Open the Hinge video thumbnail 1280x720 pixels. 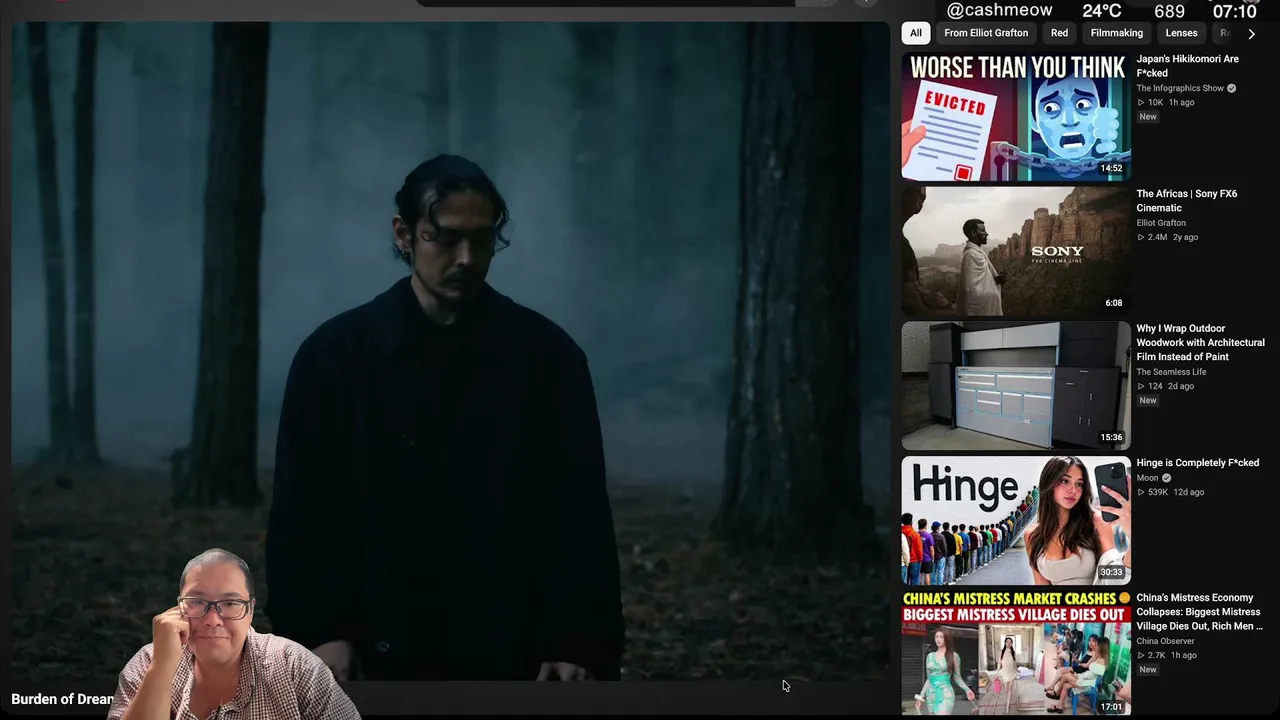[x=1016, y=520]
